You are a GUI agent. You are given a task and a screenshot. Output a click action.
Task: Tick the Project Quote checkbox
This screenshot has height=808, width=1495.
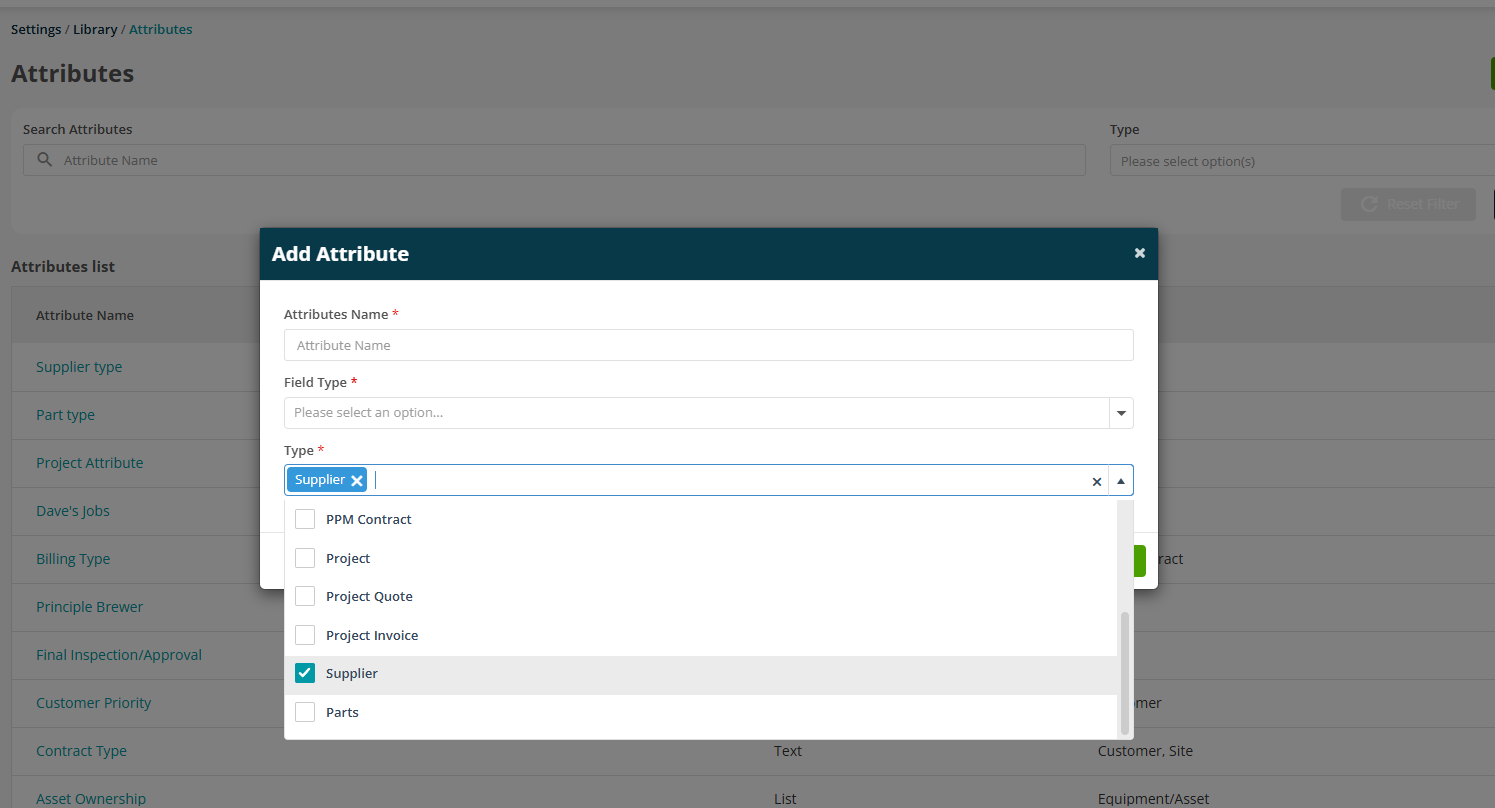(305, 596)
